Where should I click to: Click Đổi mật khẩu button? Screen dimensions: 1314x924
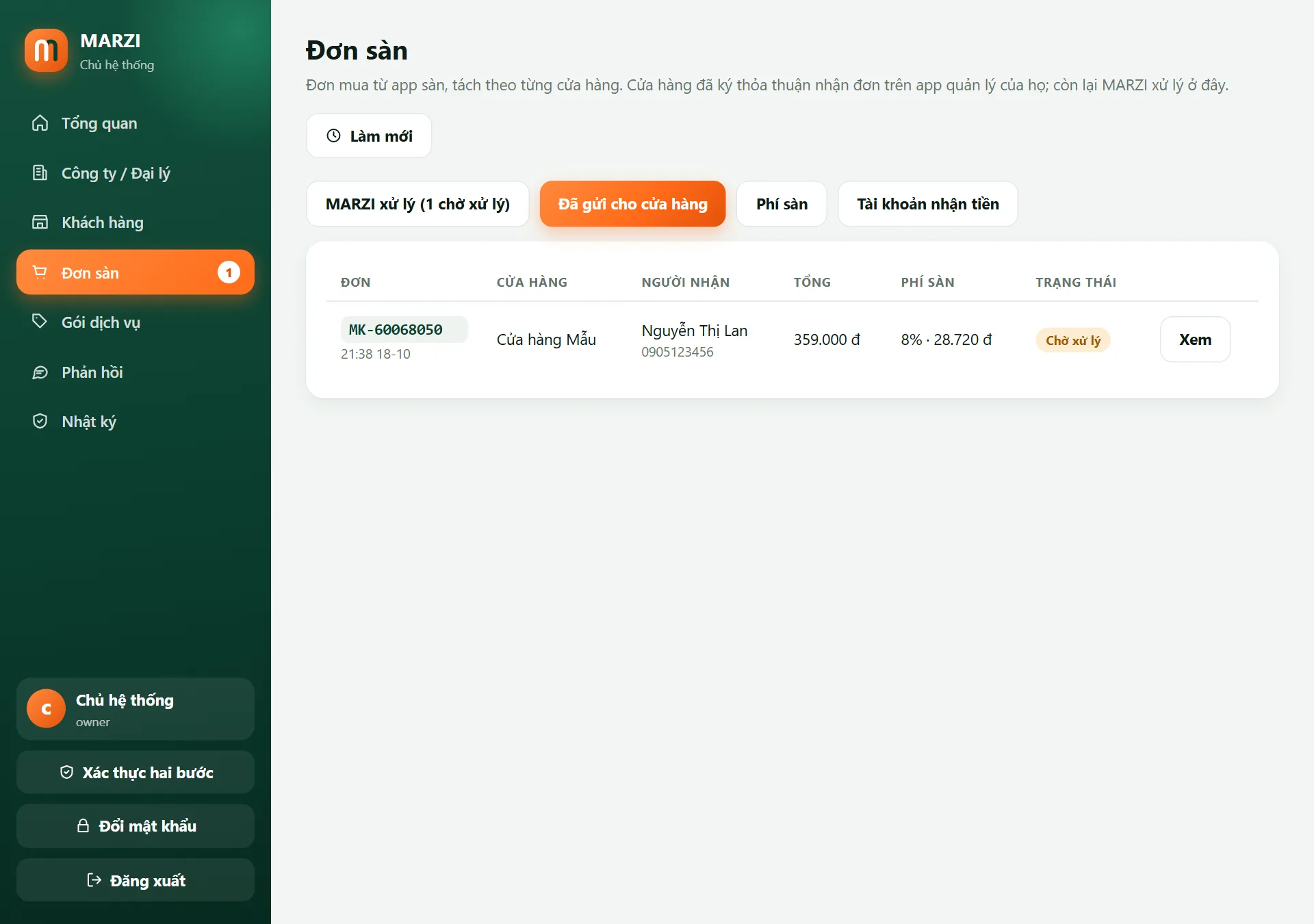tap(136, 826)
